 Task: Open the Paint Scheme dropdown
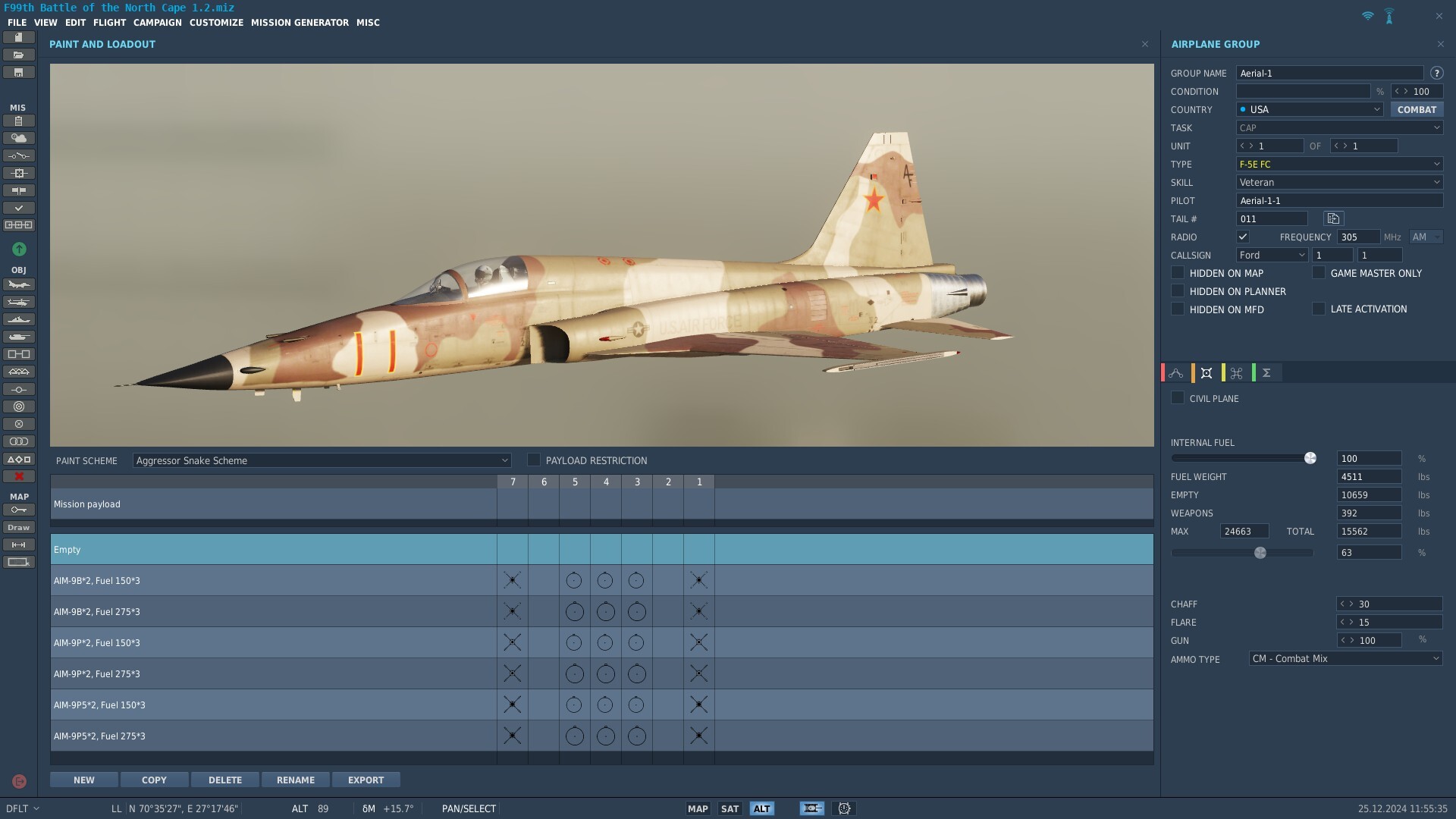pyautogui.click(x=322, y=460)
